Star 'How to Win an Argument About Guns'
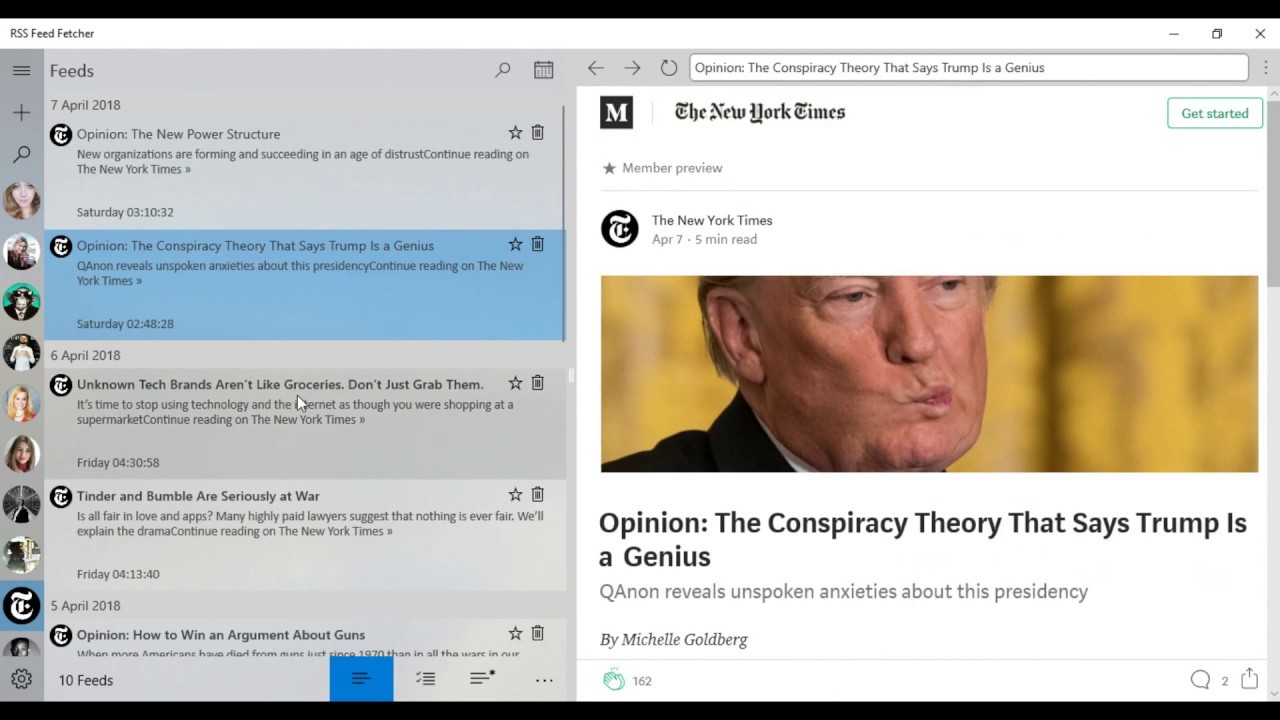Viewport: 1280px width, 720px height. [x=515, y=634]
